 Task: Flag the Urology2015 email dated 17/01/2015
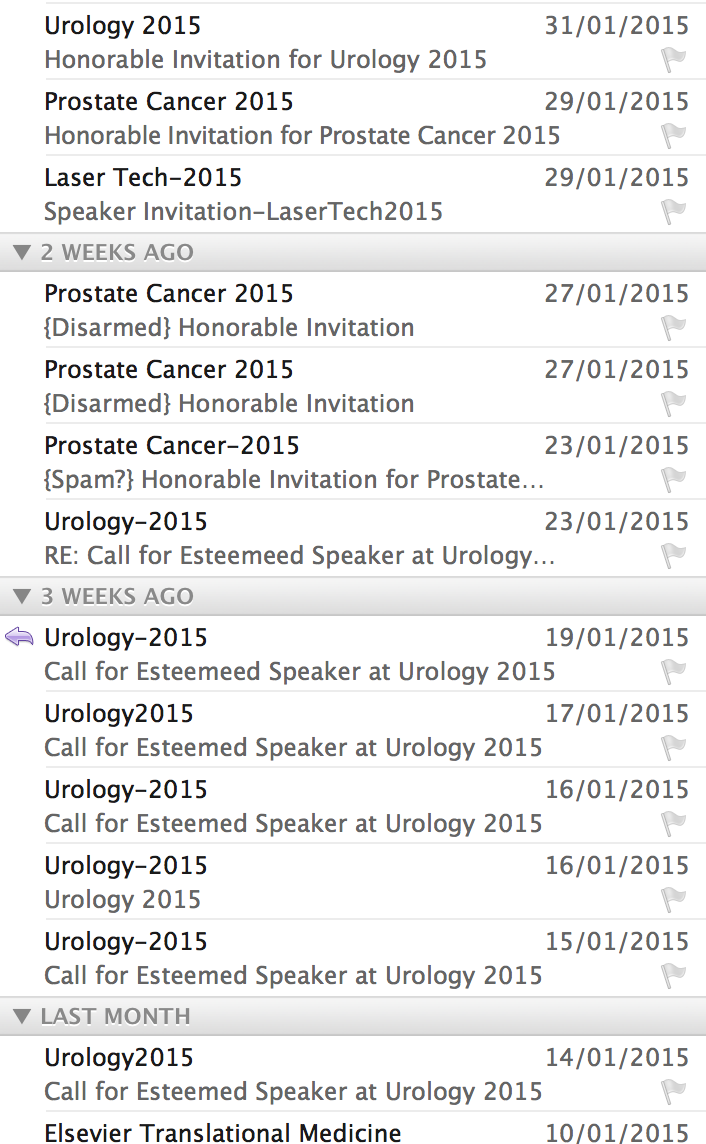[x=675, y=748]
